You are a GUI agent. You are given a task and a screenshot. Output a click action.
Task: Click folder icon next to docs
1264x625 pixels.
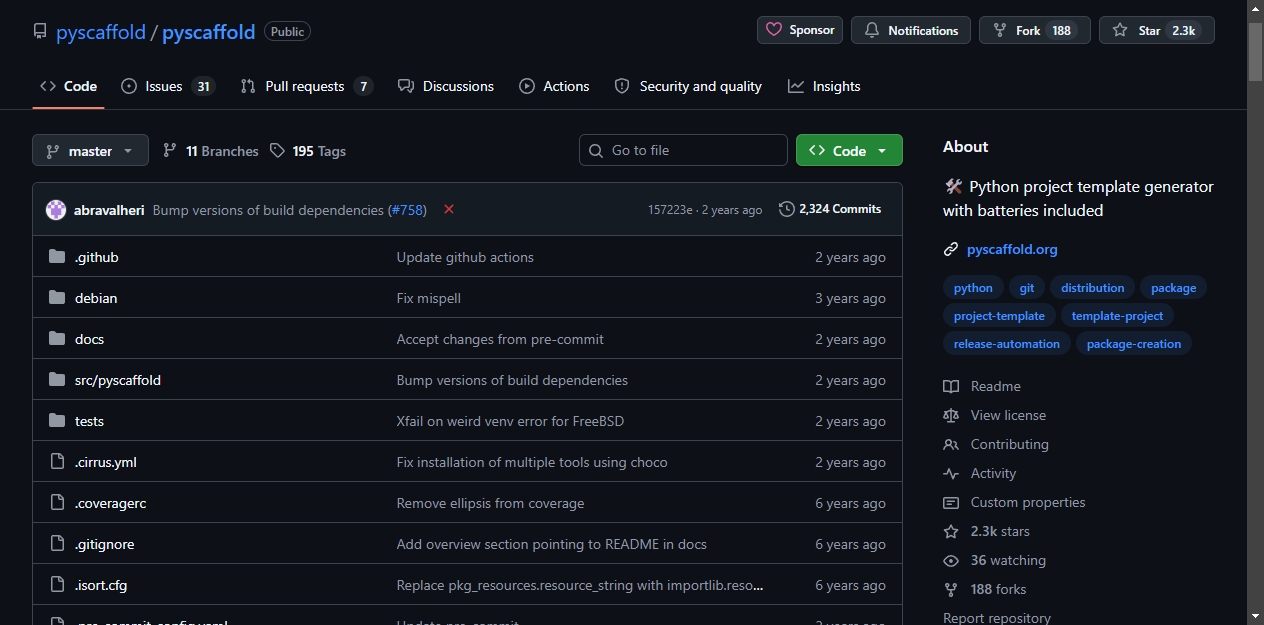[x=57, y=339]
